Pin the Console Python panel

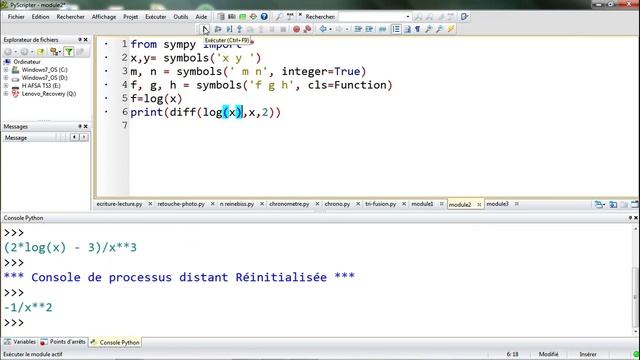(x=630, y=218)
